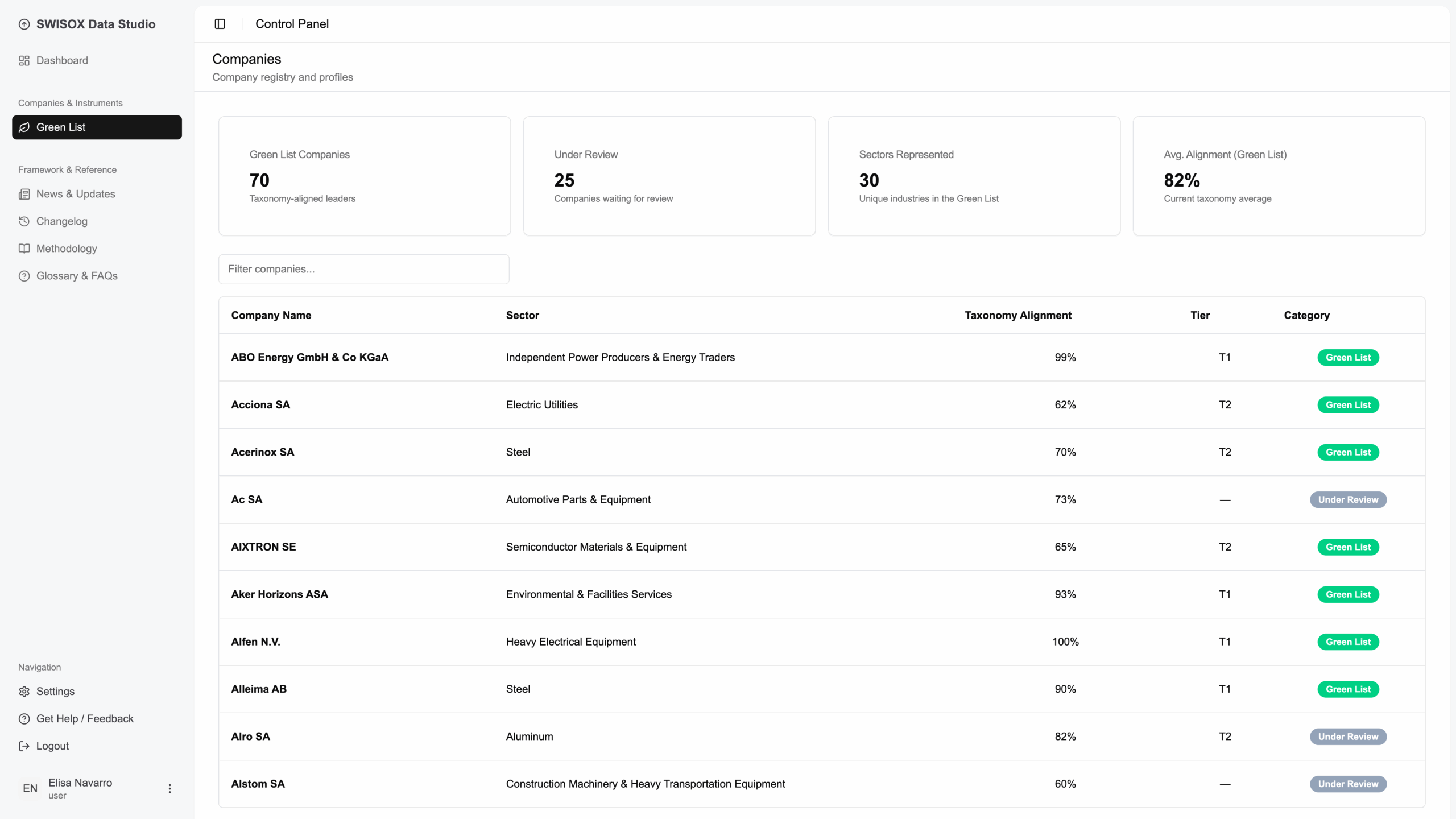The height and width of the screenshot is (819, 1456).
Task: Select Alro SA company name
Action: pos(250,737)
